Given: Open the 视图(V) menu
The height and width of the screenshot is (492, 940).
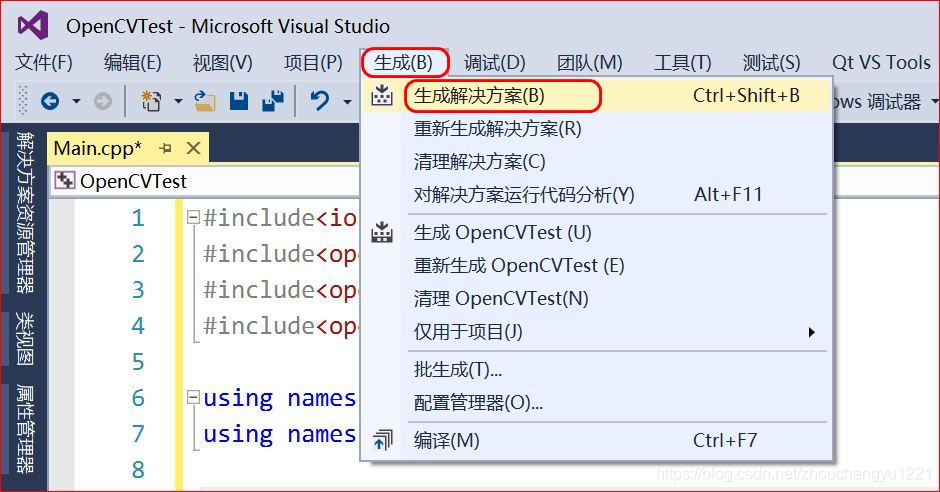Looking at the screenshot, I should point(222,62).
